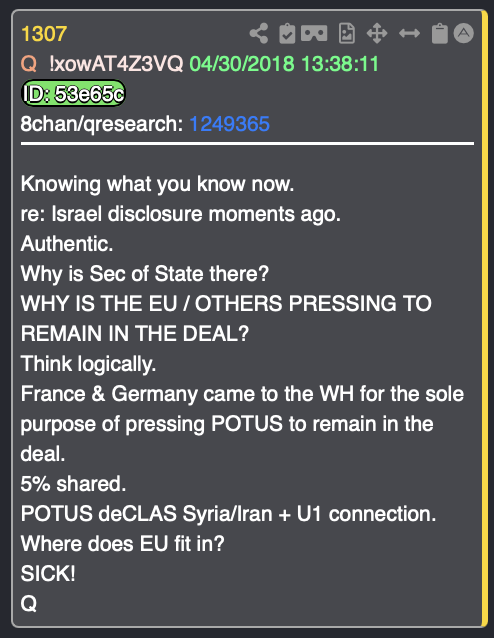Click the tripcode !xowAT4Z3VQ
This screenshot has height=638, width=494.
coord(116,64)
